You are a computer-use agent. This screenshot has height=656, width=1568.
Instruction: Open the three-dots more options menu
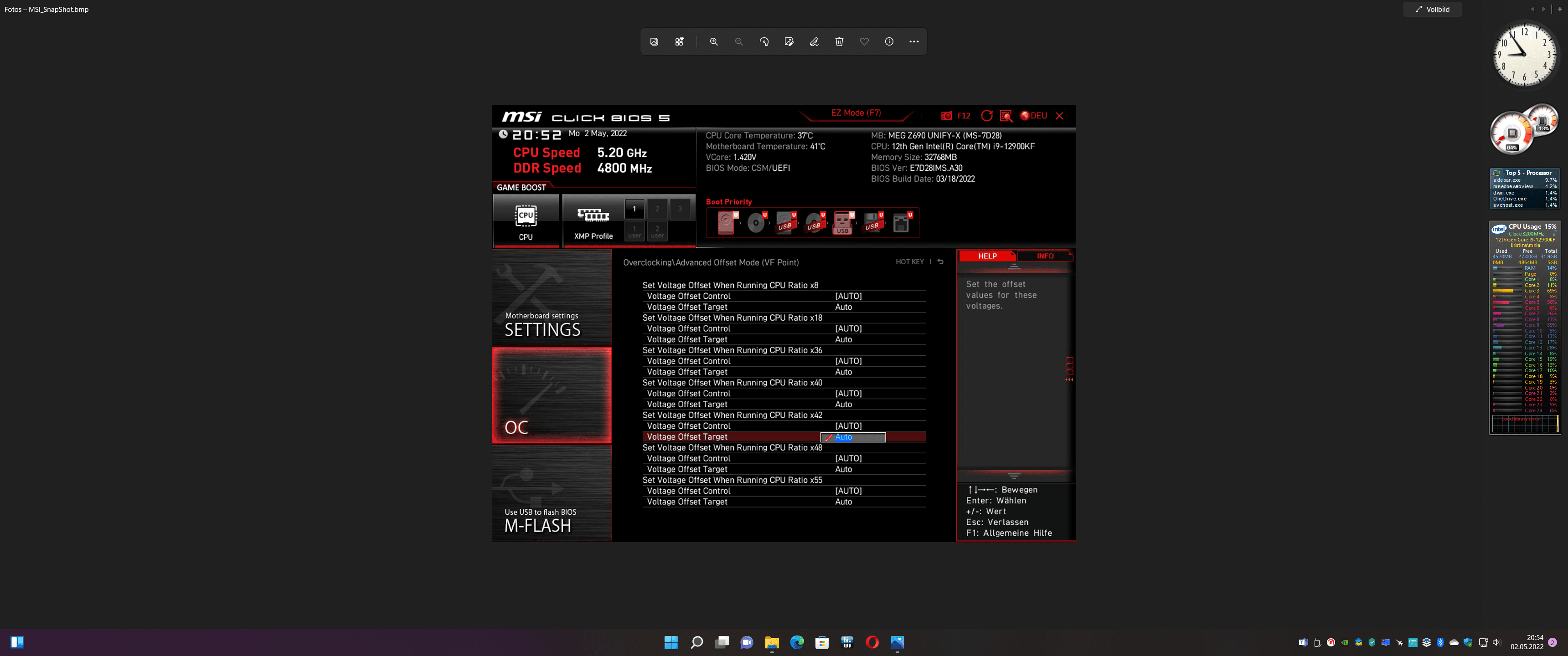913,41
